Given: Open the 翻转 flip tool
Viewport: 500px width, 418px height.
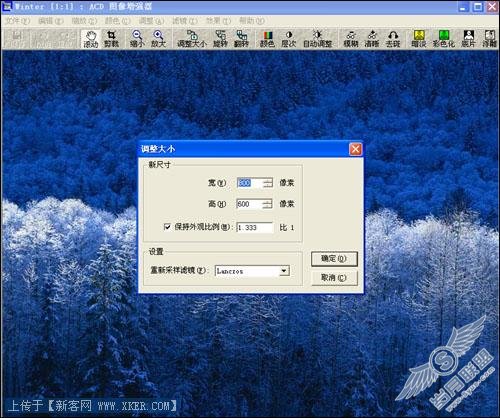Looking at the screenshot, I should click(x=241, y=39).
